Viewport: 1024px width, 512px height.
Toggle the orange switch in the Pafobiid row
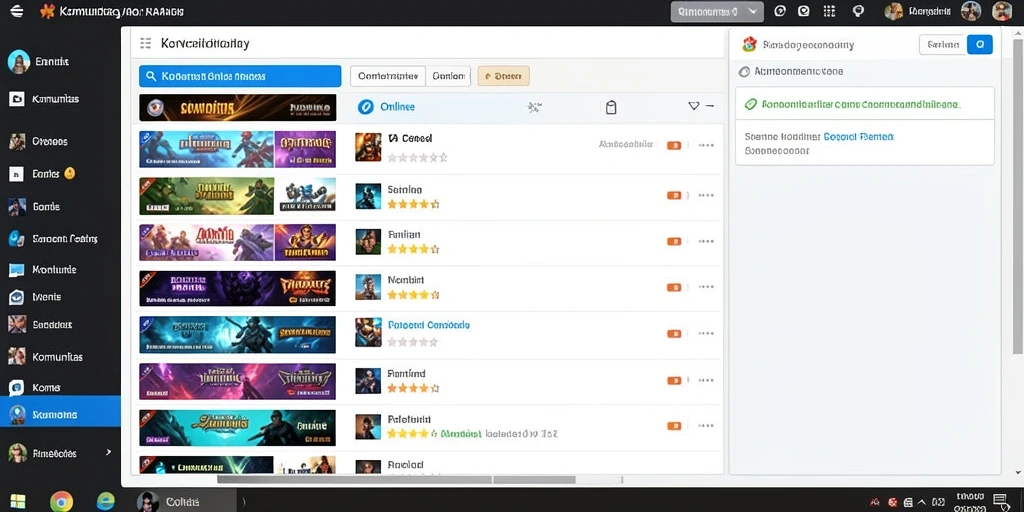(674, 426)
